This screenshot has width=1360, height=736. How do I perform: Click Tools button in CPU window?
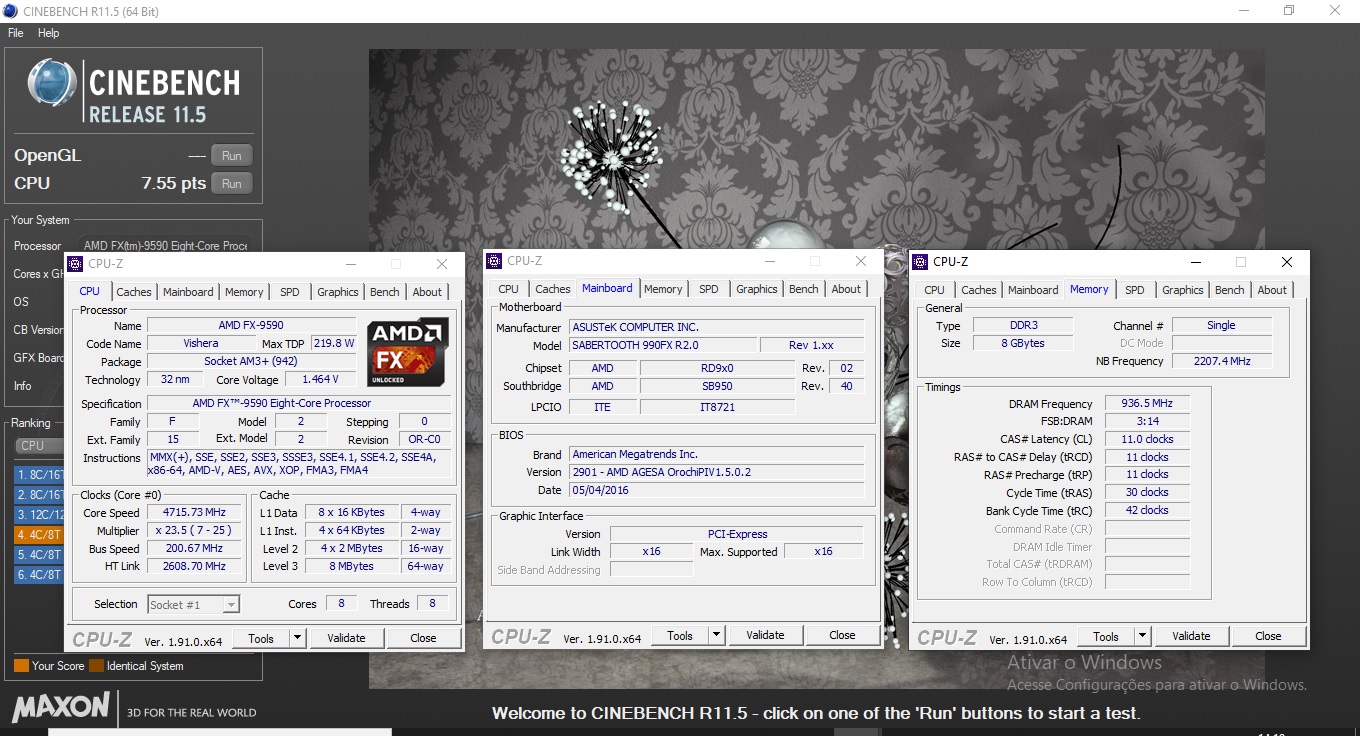[261, 638]
